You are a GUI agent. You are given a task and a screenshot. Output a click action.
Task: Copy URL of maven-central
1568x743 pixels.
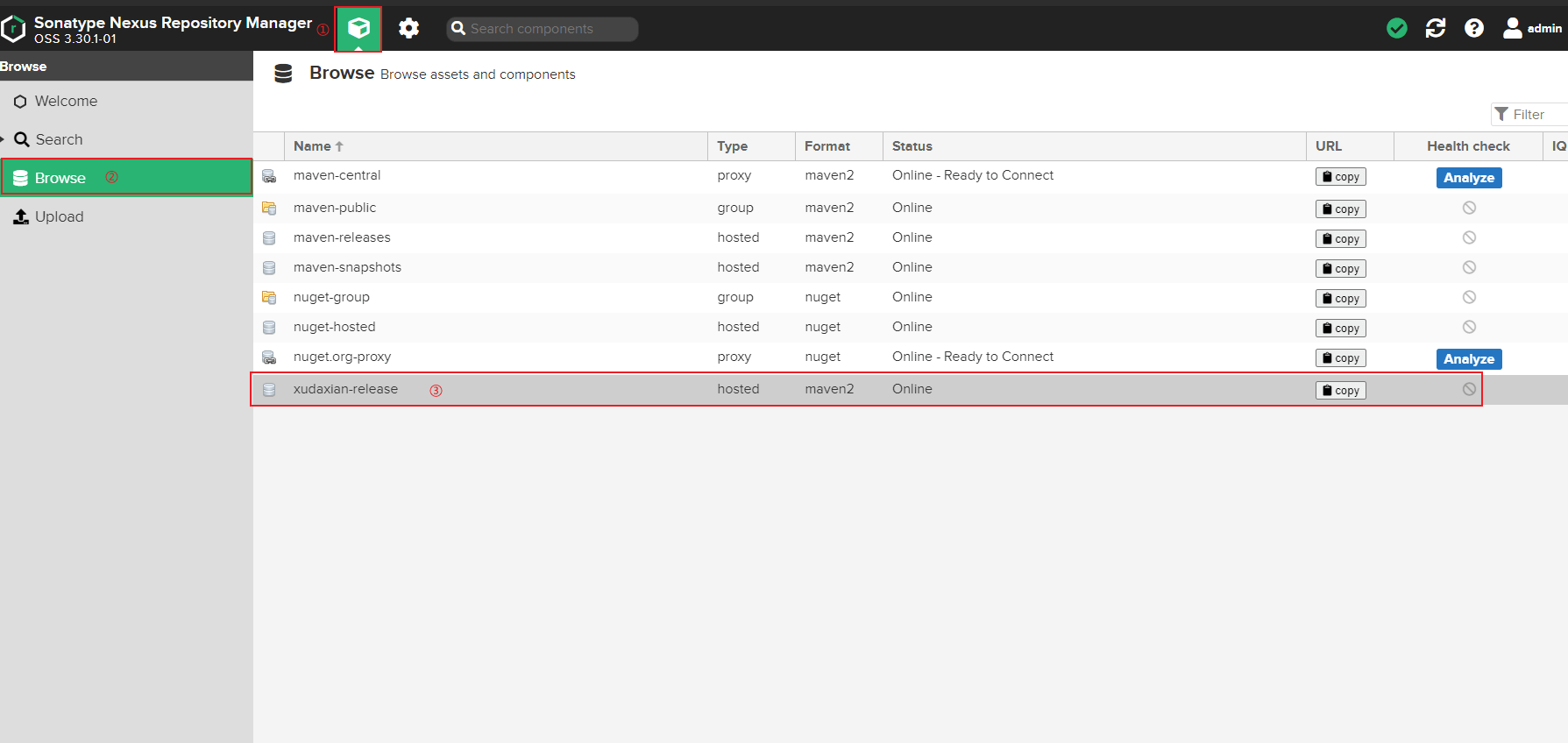point(1340,177)
